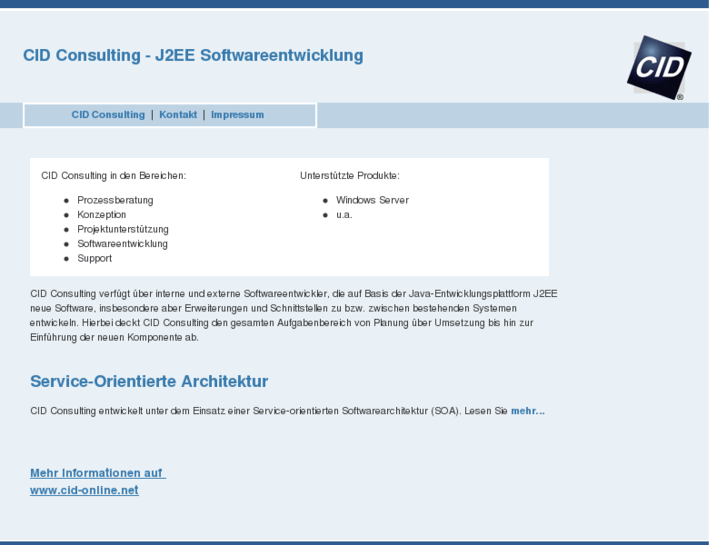This screenshot has height=545, width=727.
Task: Open the Impressum page
Action: 237,115
